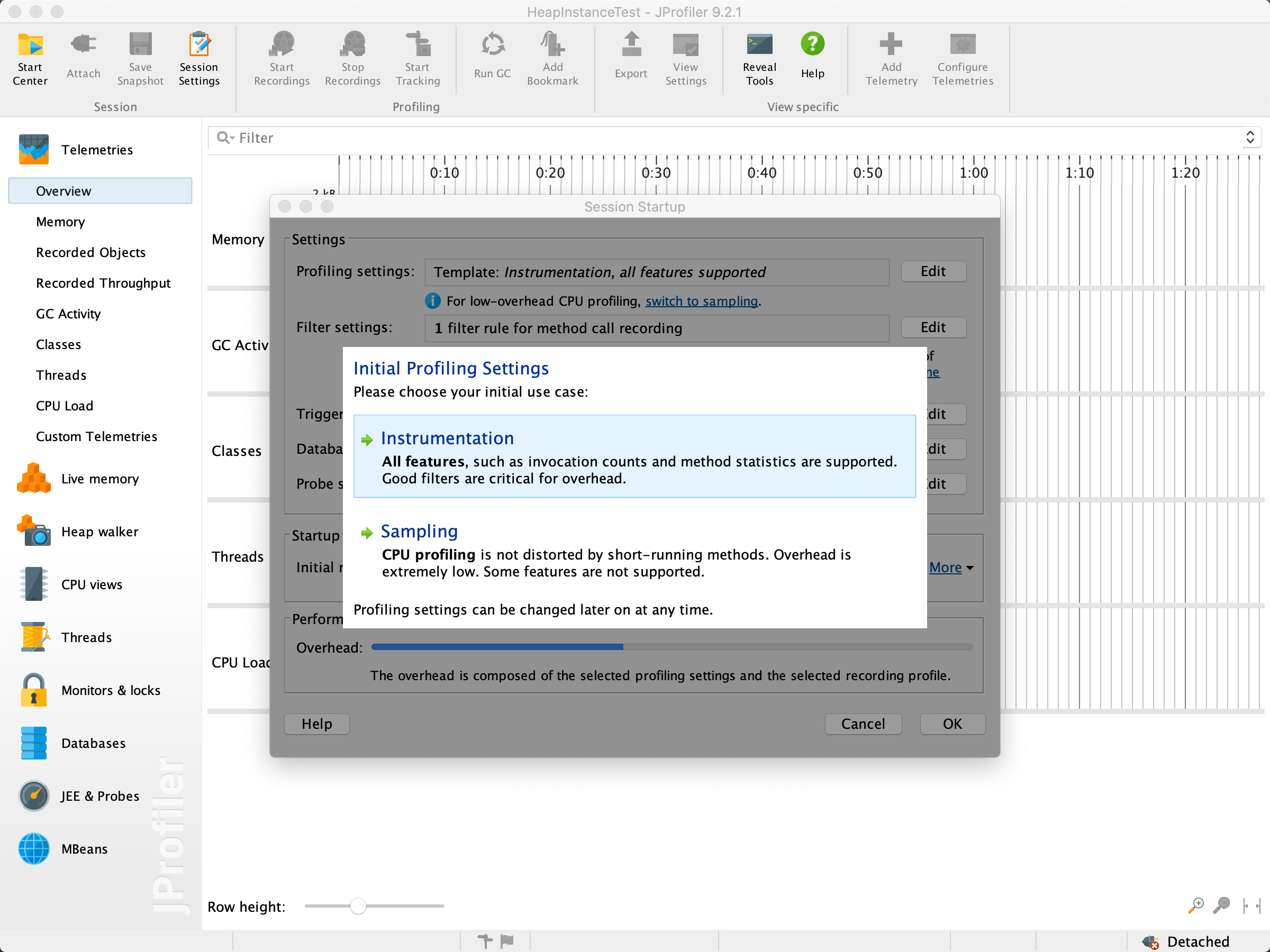Open the Databases section
Screen dimensions: 1270x952
72,743
